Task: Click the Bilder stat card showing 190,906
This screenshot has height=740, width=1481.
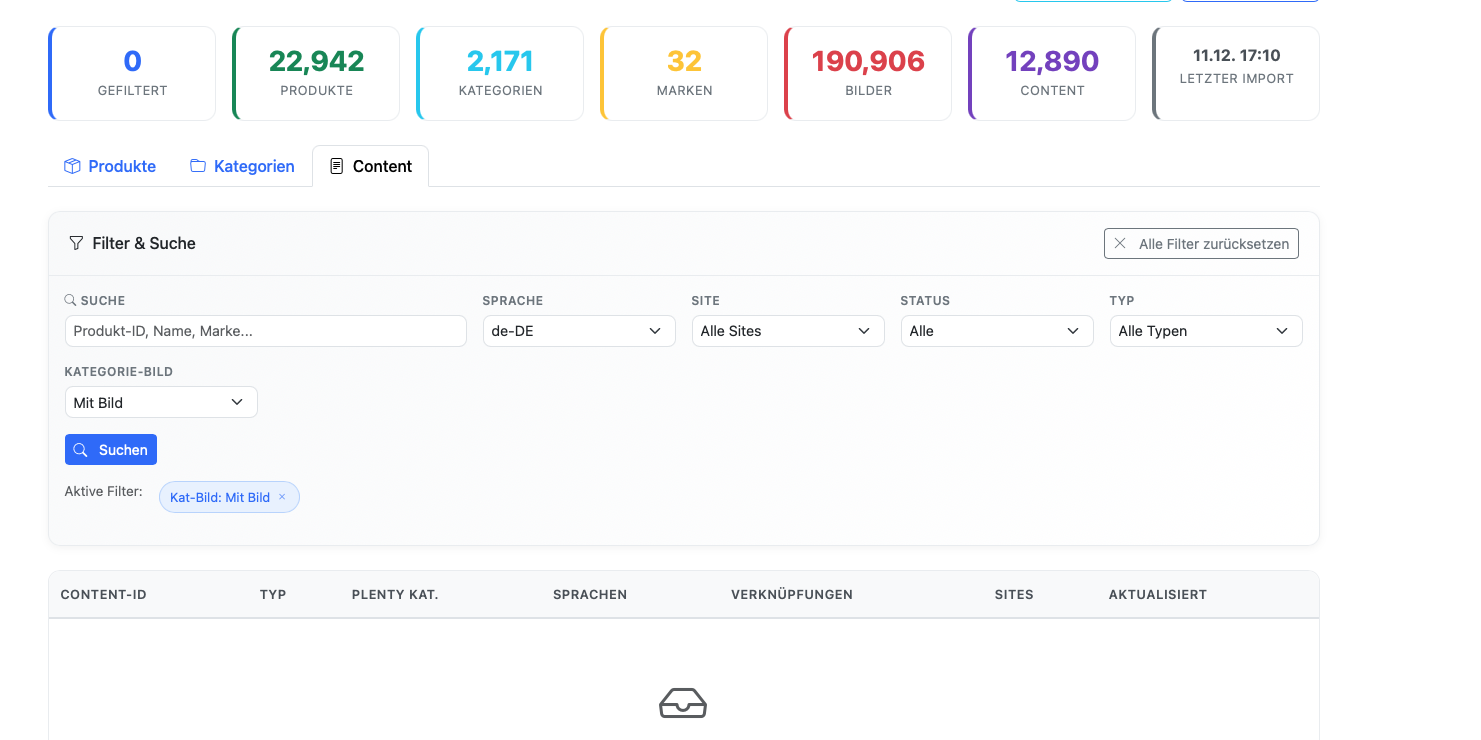Action: click(x=868, y=73)
